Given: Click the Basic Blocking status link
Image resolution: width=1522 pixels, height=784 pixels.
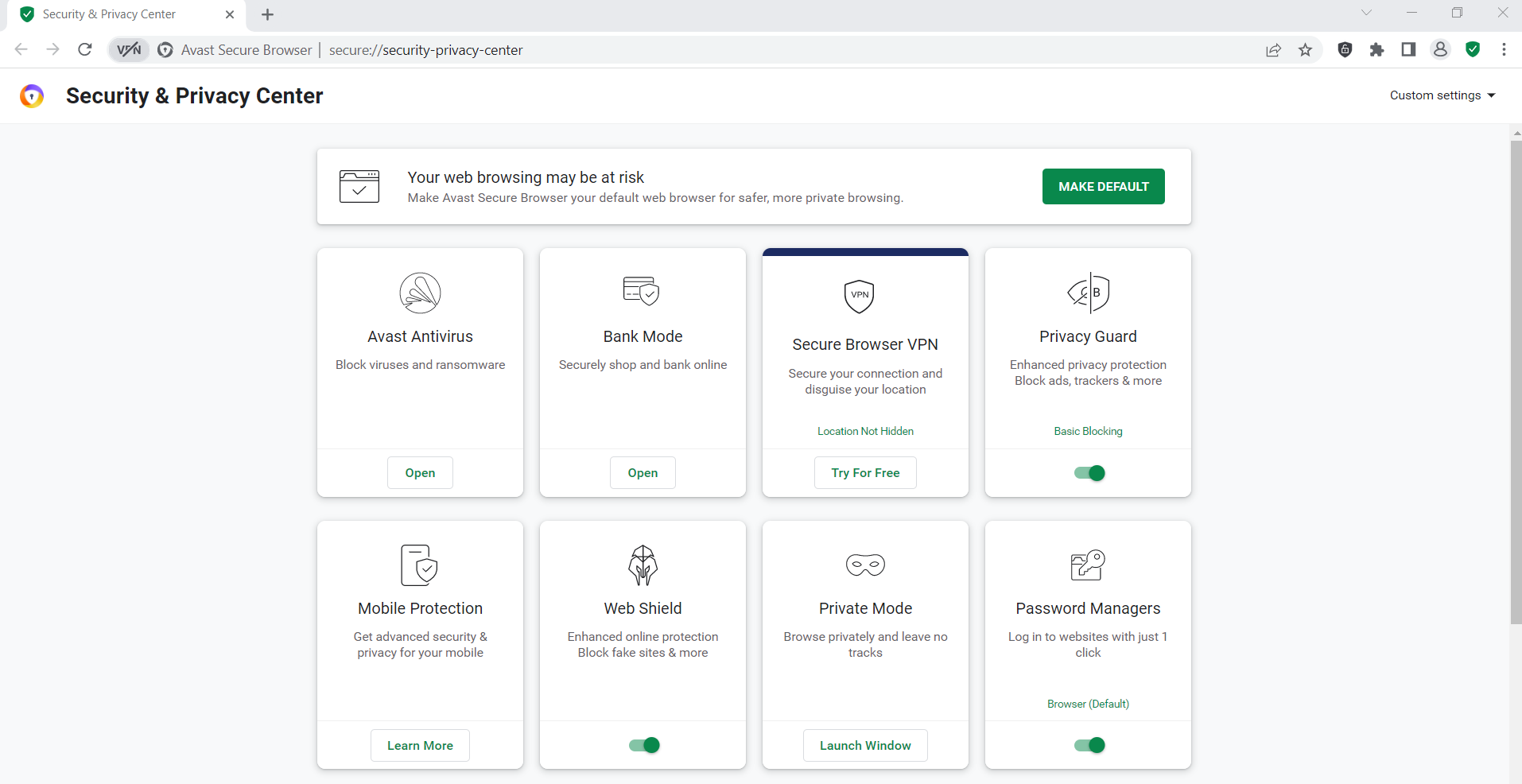Looking at the screenshot, I should [1088, 431].
